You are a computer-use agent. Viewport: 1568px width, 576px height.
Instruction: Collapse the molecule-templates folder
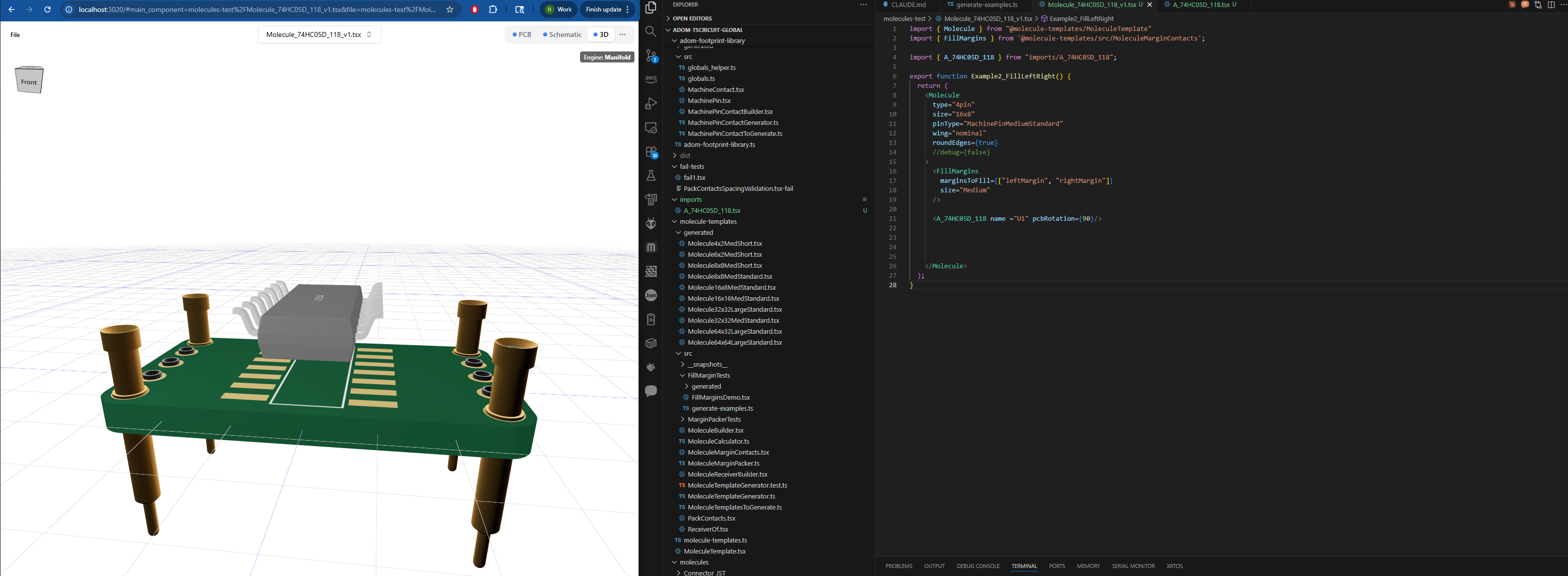[x=707, y=222]
